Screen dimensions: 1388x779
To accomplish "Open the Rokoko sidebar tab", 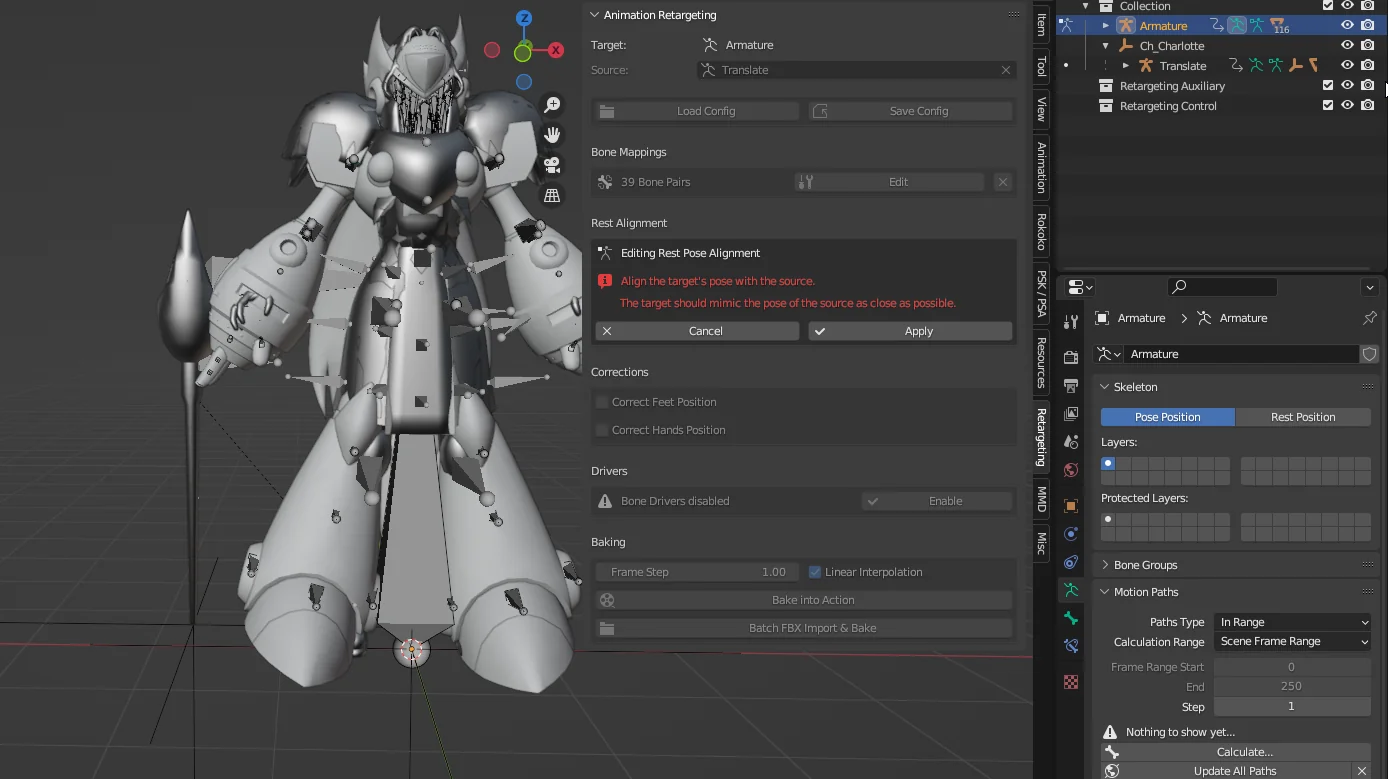I will pyautogui.click(x=1041, y=232).
